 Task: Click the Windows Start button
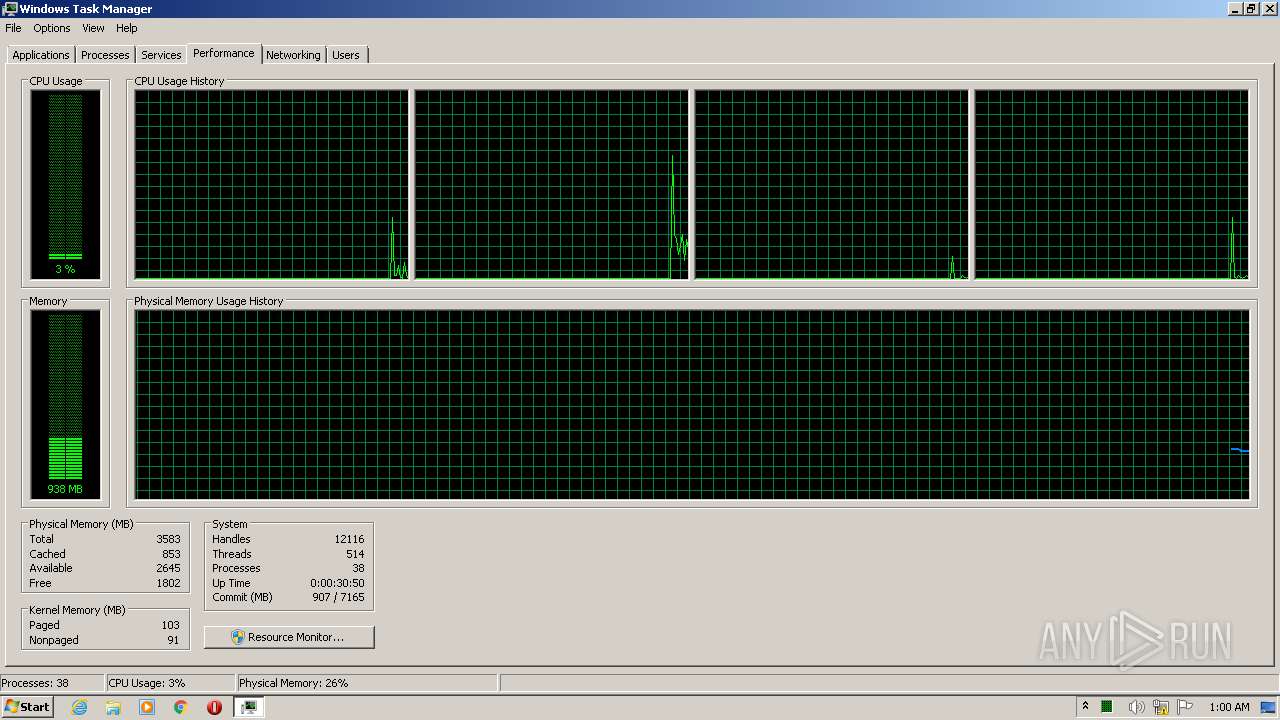27,707
